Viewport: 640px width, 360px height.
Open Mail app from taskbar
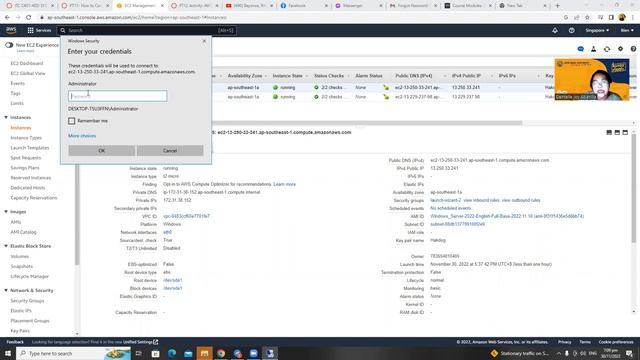coord(188,353)
